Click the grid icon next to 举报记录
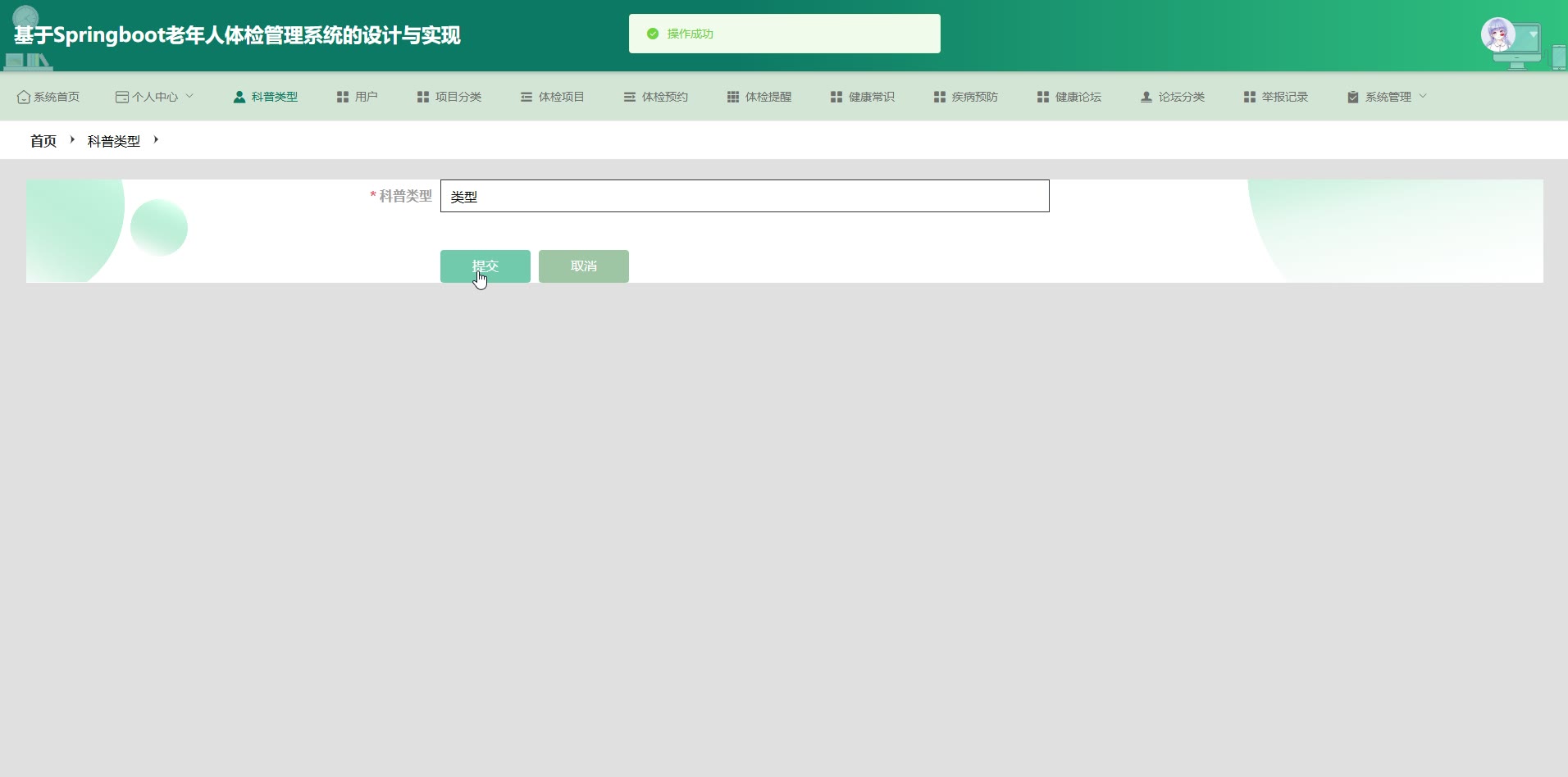Image resolution: width=1568 pixels, height=777 pixels. 1250,97
